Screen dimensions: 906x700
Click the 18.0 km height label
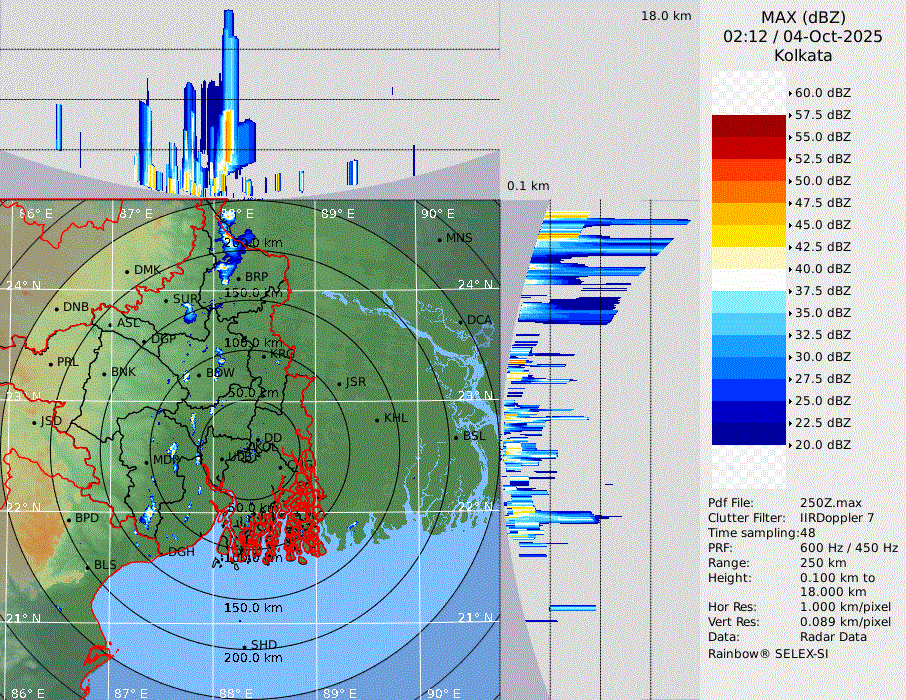(666, 16)
